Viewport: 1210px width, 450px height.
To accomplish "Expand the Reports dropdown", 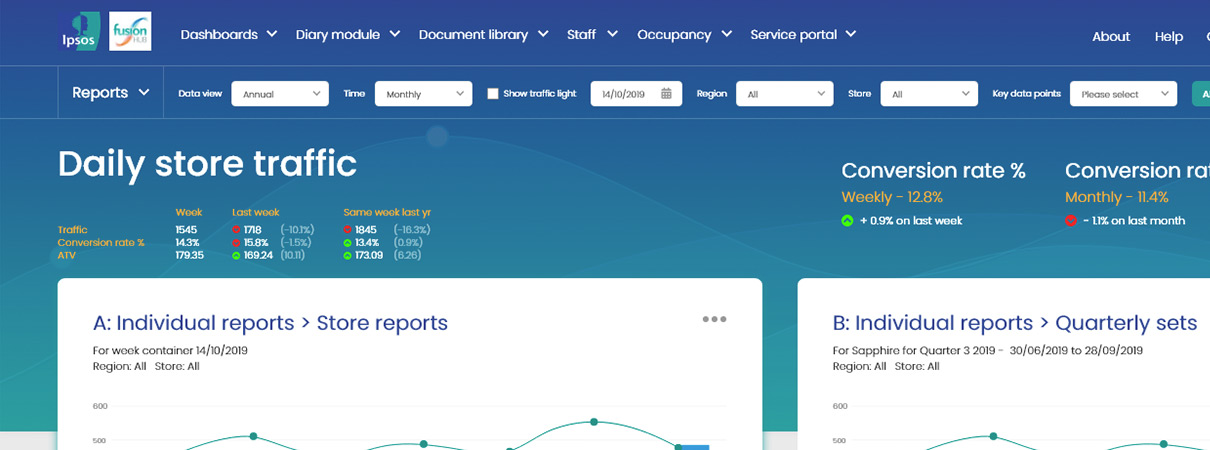I will pos(110,92).
